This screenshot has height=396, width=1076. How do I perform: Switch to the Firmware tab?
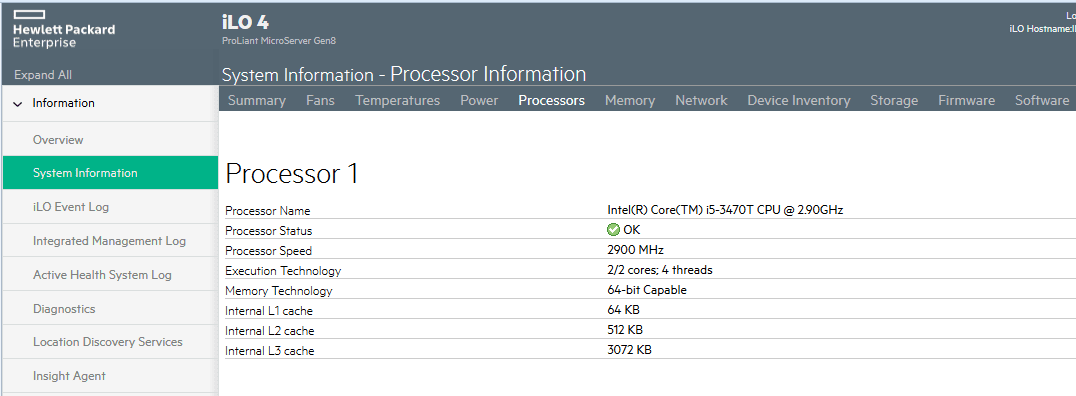[967, 100]
